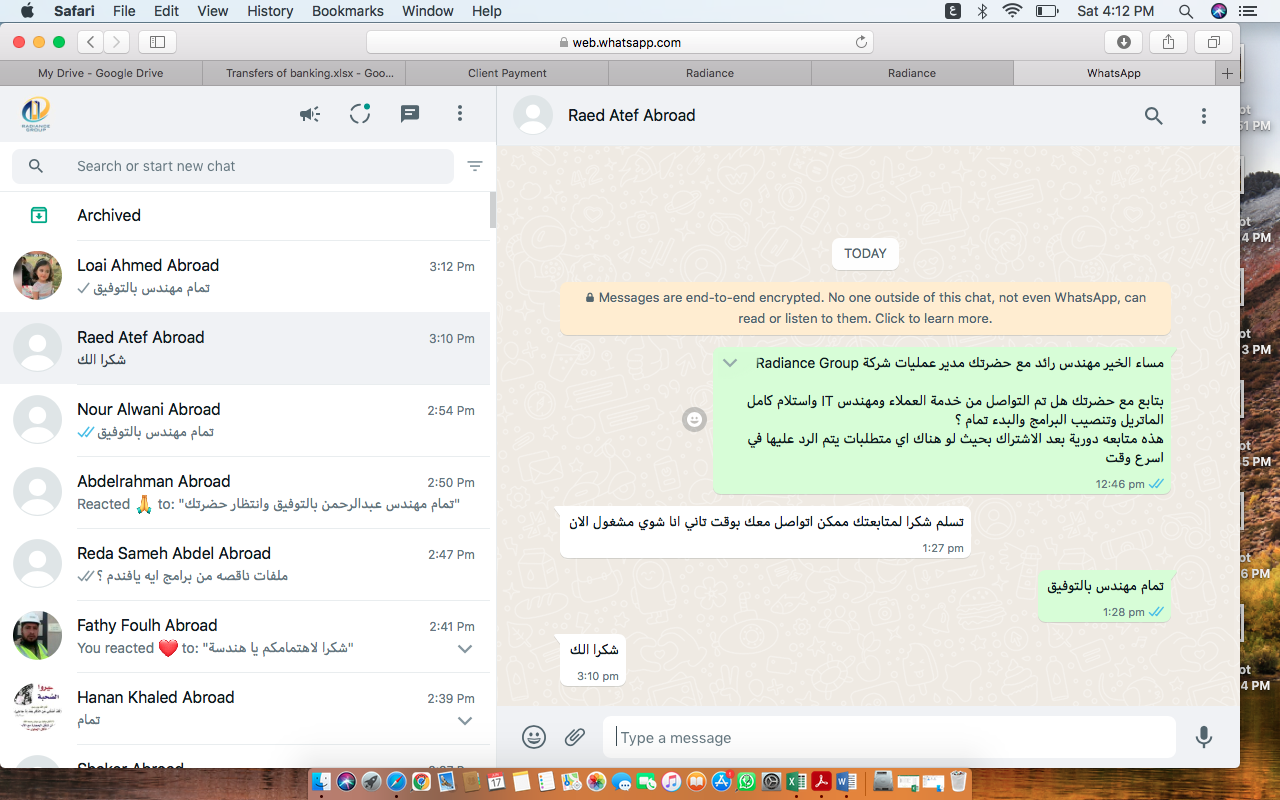Click the TODAY date label
Image resolution: width=1280 pixels, height=800 pixels.
(865, 254)
